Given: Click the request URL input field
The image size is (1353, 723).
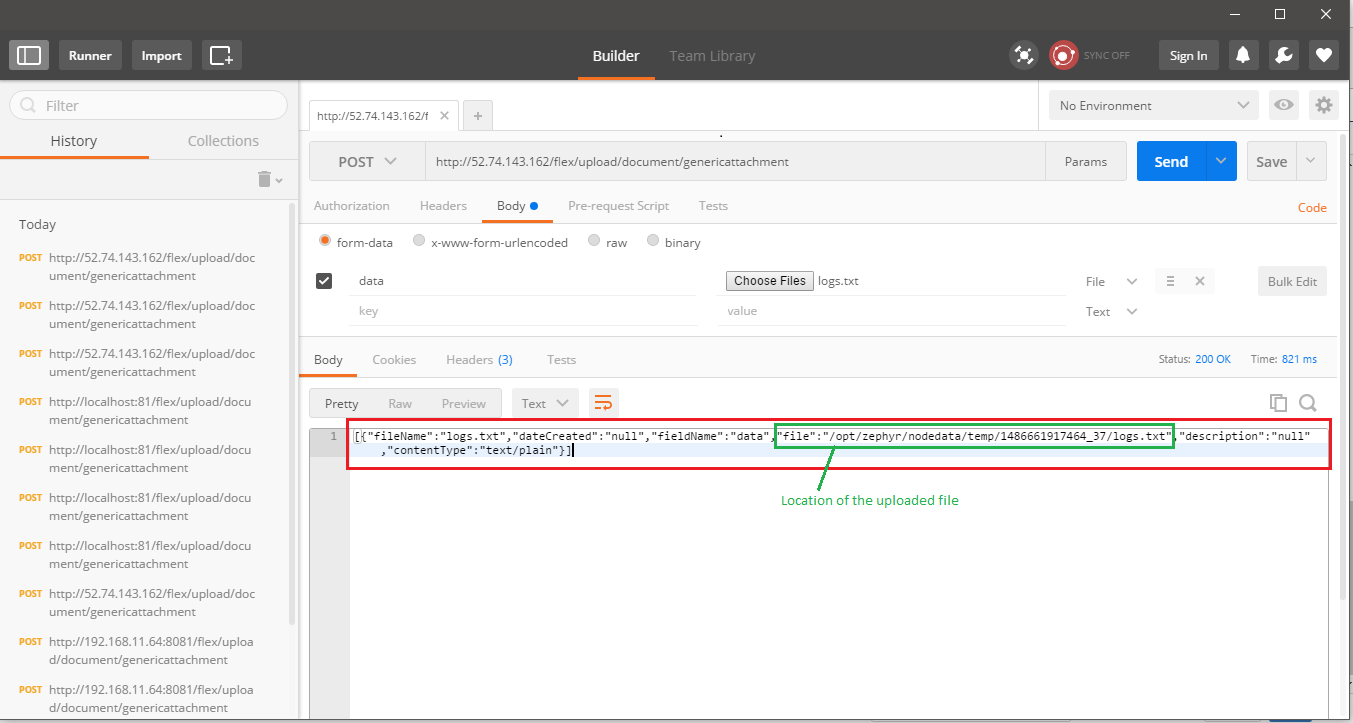Looking at the screenshot, I should [735, 162].
